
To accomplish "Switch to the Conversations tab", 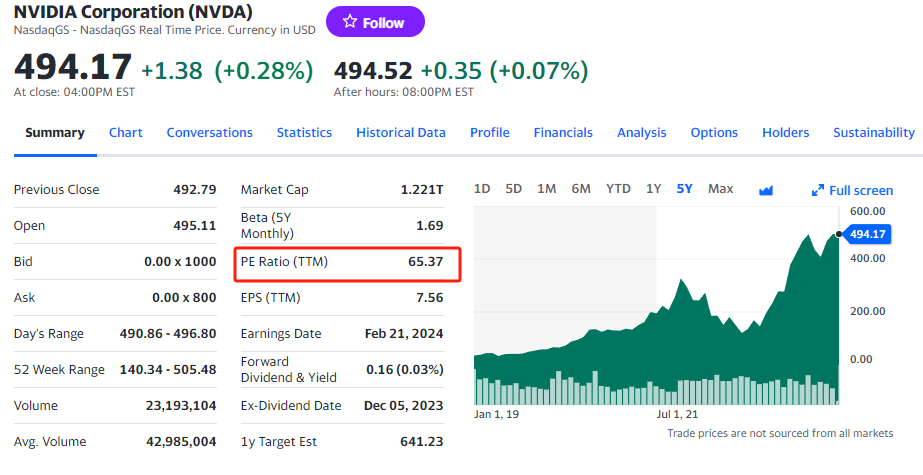I will (210, 132).
